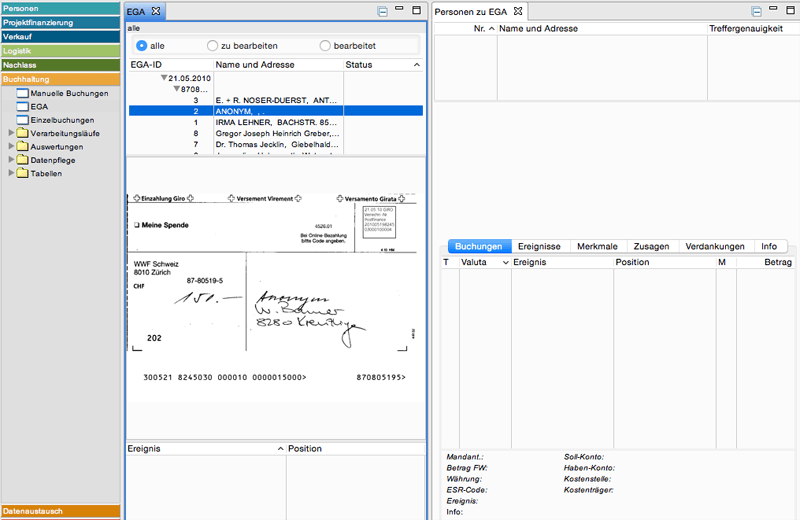Click the Datenpflege folder icon
This screenshot has height=520, width=800.
(x=22, y=159)
